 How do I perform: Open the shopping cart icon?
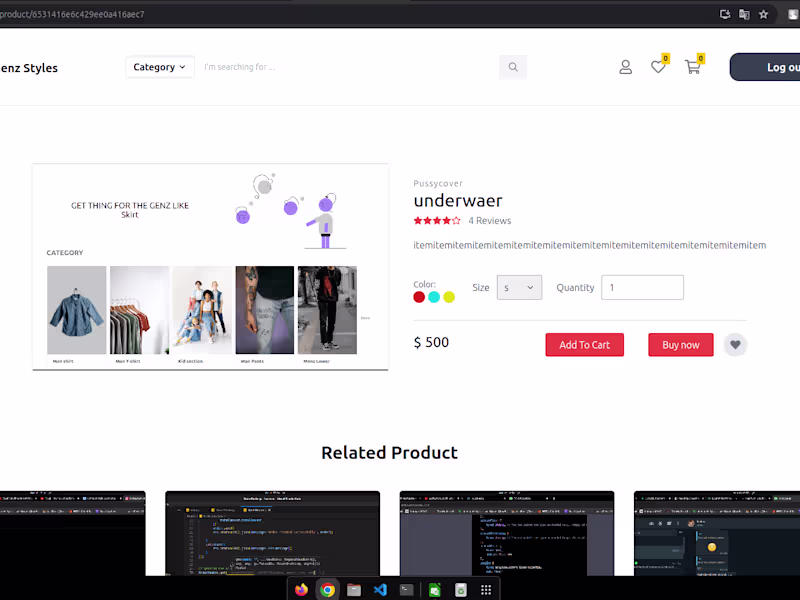point(692,67)
